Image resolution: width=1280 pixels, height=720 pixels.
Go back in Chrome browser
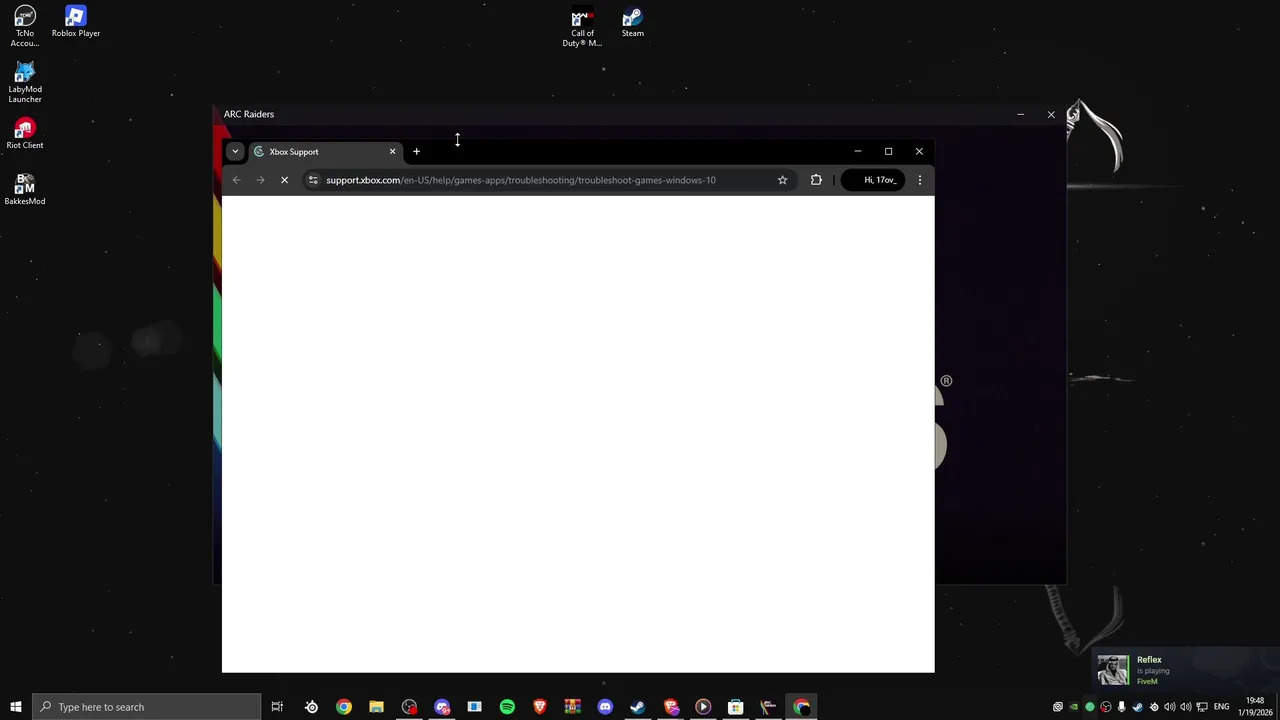[x=236, y=180]
